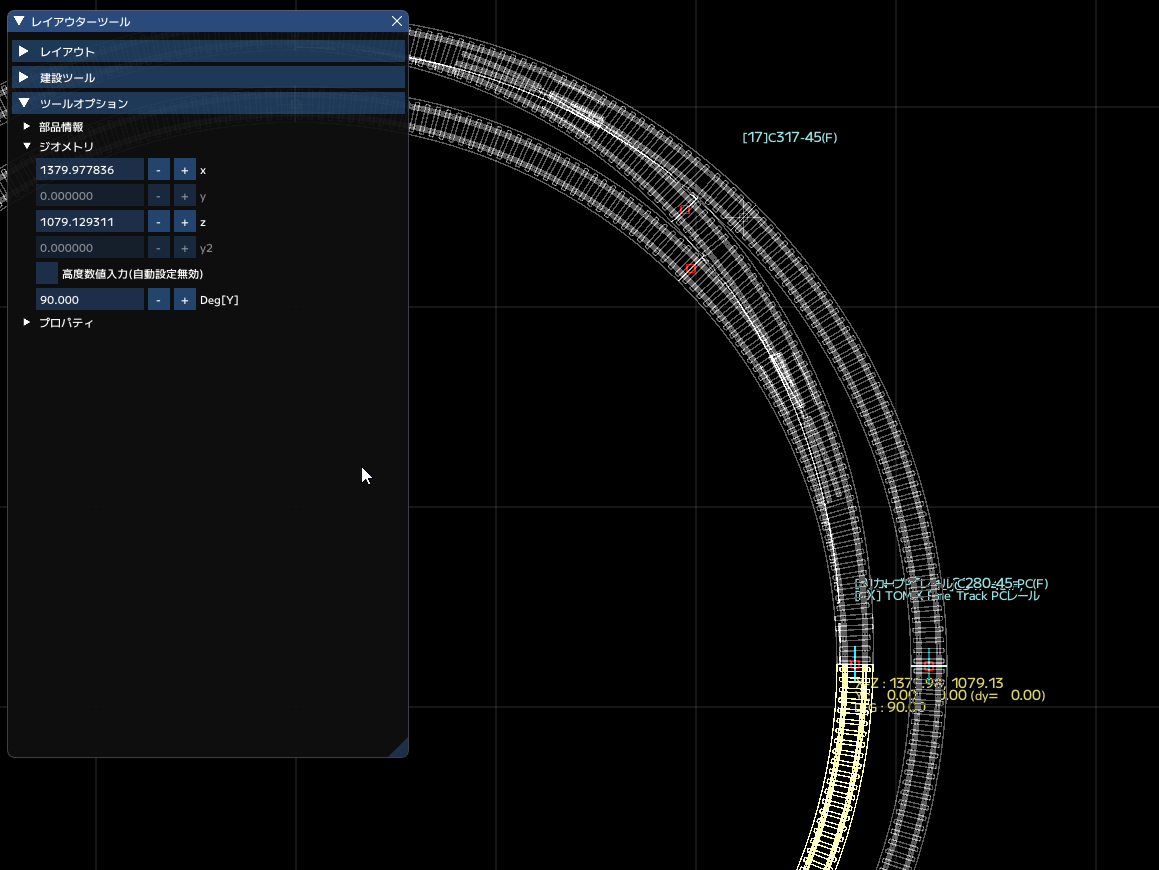Viewport: 1159px width, 870px height.
Task: Select the [17]C317-45(F) track label
Action: pyautogui.click(x=789, y=137)
